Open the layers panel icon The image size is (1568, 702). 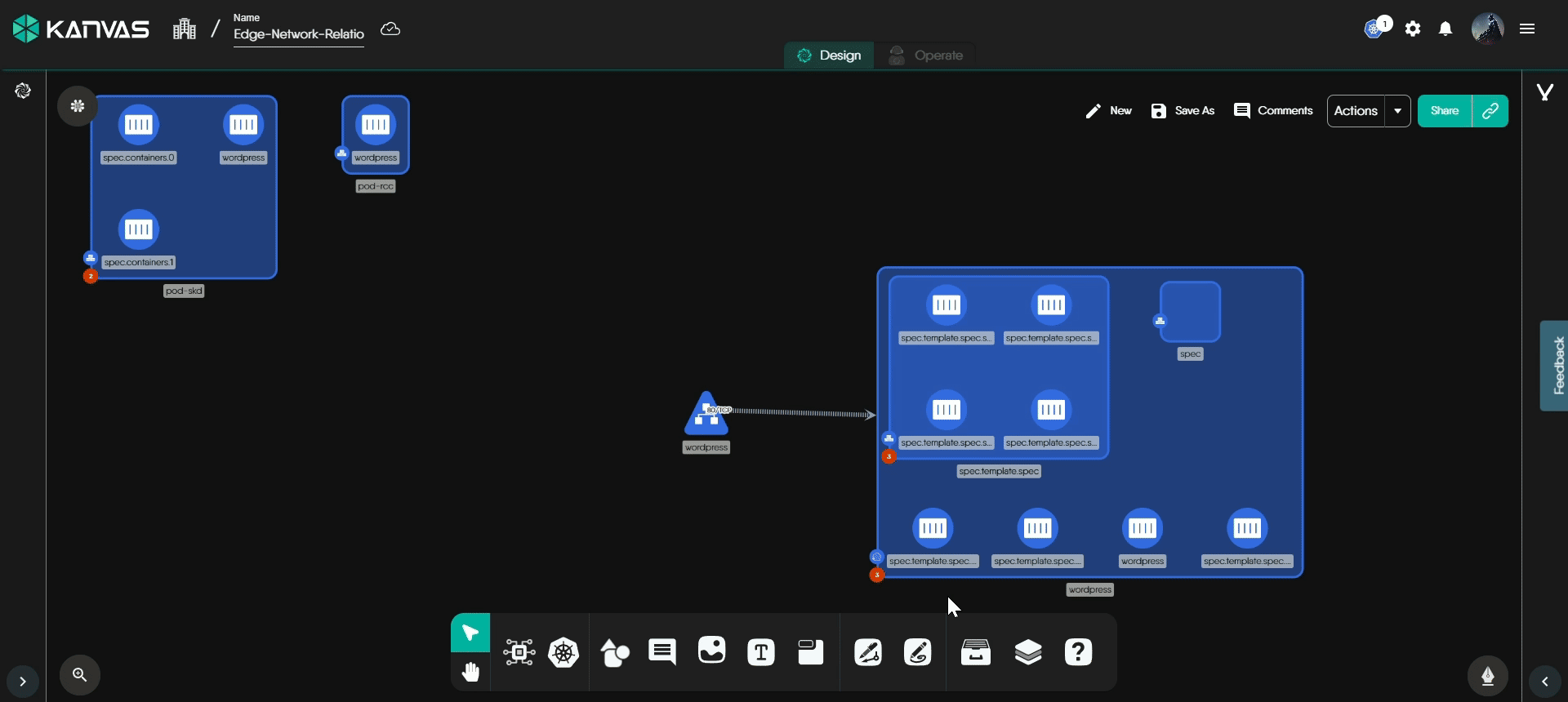tap(1027, 652)
